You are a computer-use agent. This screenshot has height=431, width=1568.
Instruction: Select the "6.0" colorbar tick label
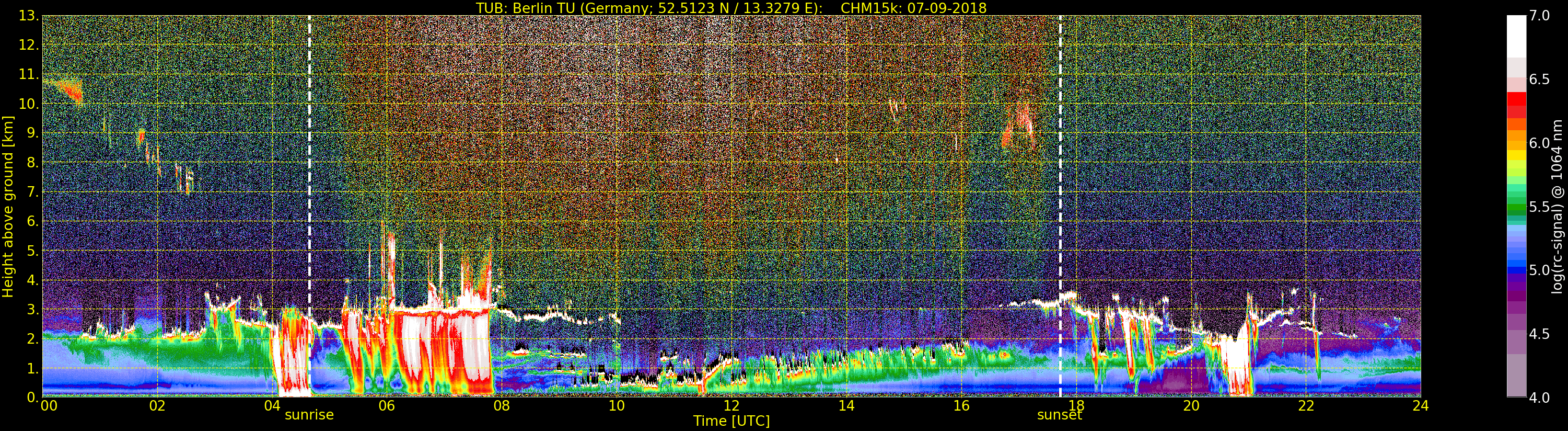point(1539,143)
